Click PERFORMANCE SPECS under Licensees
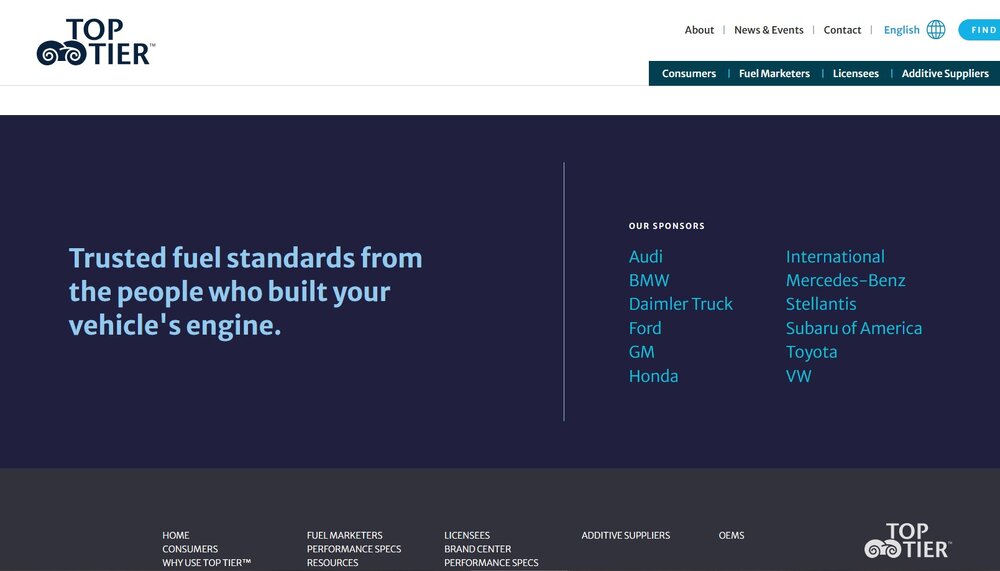This screenshot has width=1000, height=571. (491, 563)
